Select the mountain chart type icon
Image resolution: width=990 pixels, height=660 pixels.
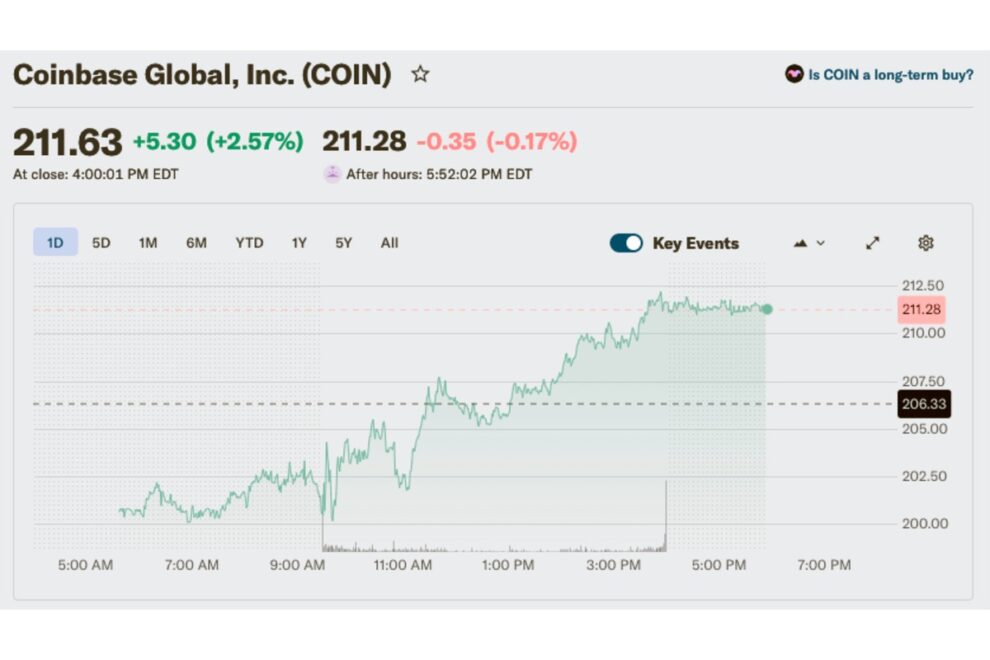(x=799, y=243)
